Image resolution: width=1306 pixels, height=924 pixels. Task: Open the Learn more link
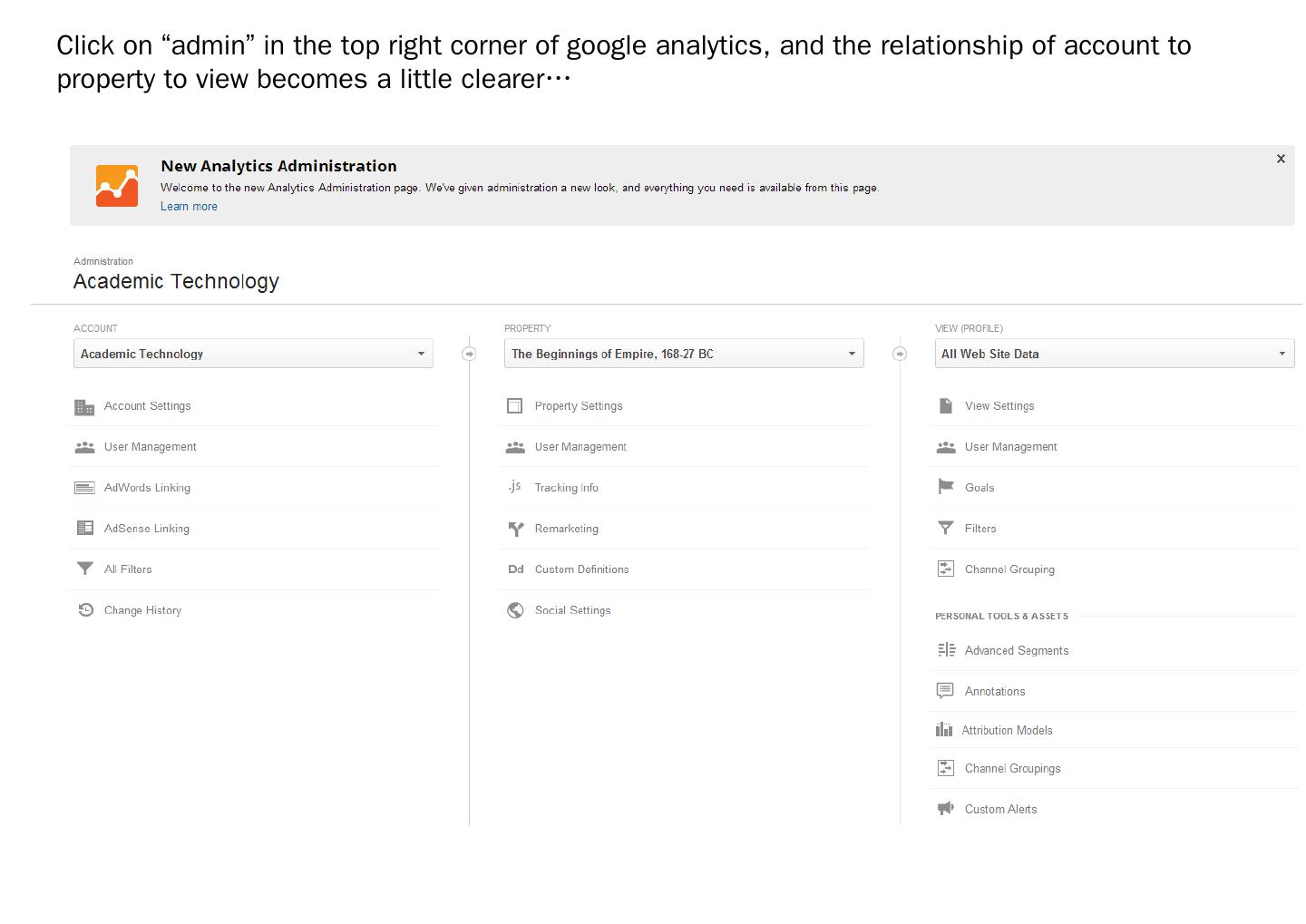click(x=189, y=207)
